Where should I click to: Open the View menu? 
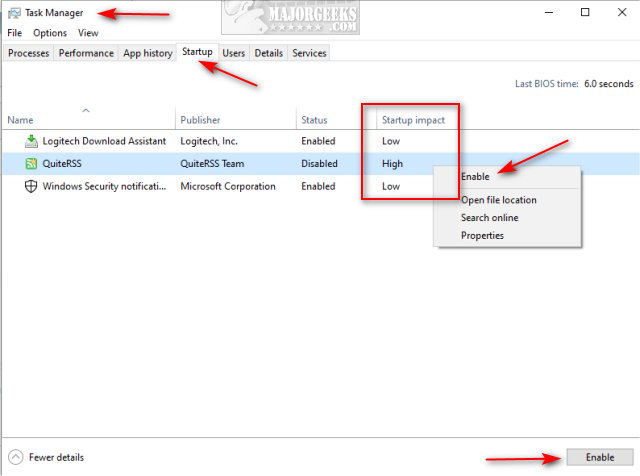point(88,33)
